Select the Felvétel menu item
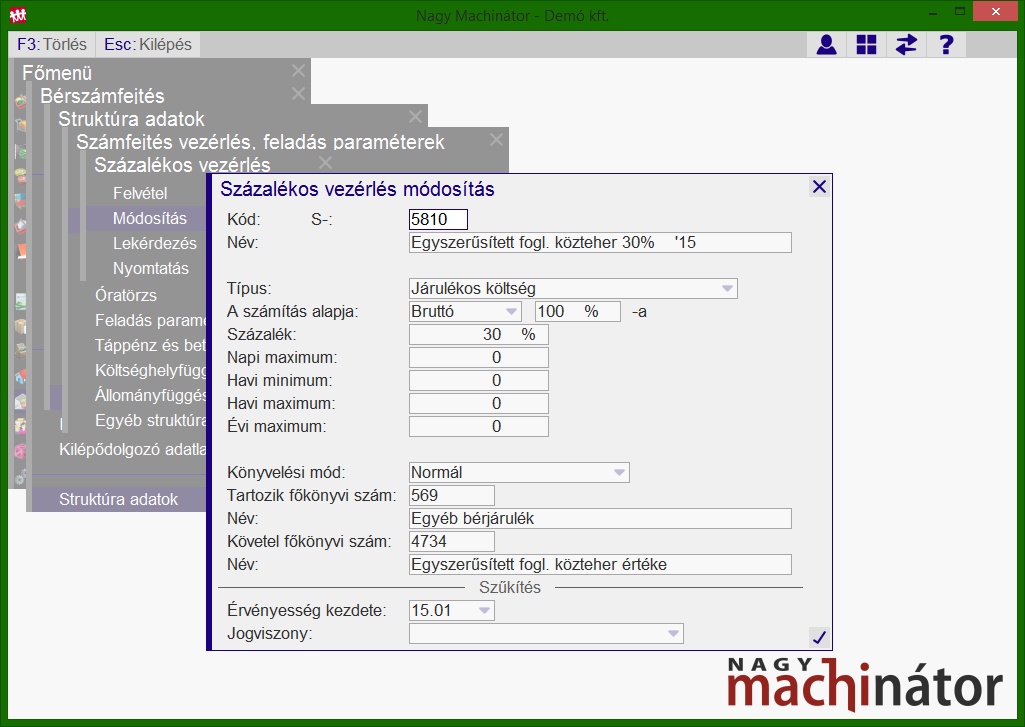Screen dimensions: 1025x727 click(140, 194)
